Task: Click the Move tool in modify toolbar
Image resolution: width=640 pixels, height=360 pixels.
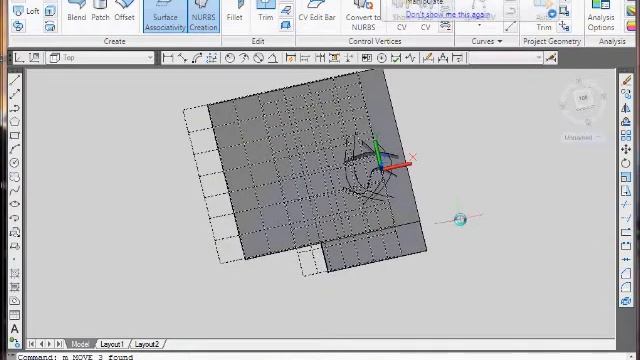Action: point(626,149)
